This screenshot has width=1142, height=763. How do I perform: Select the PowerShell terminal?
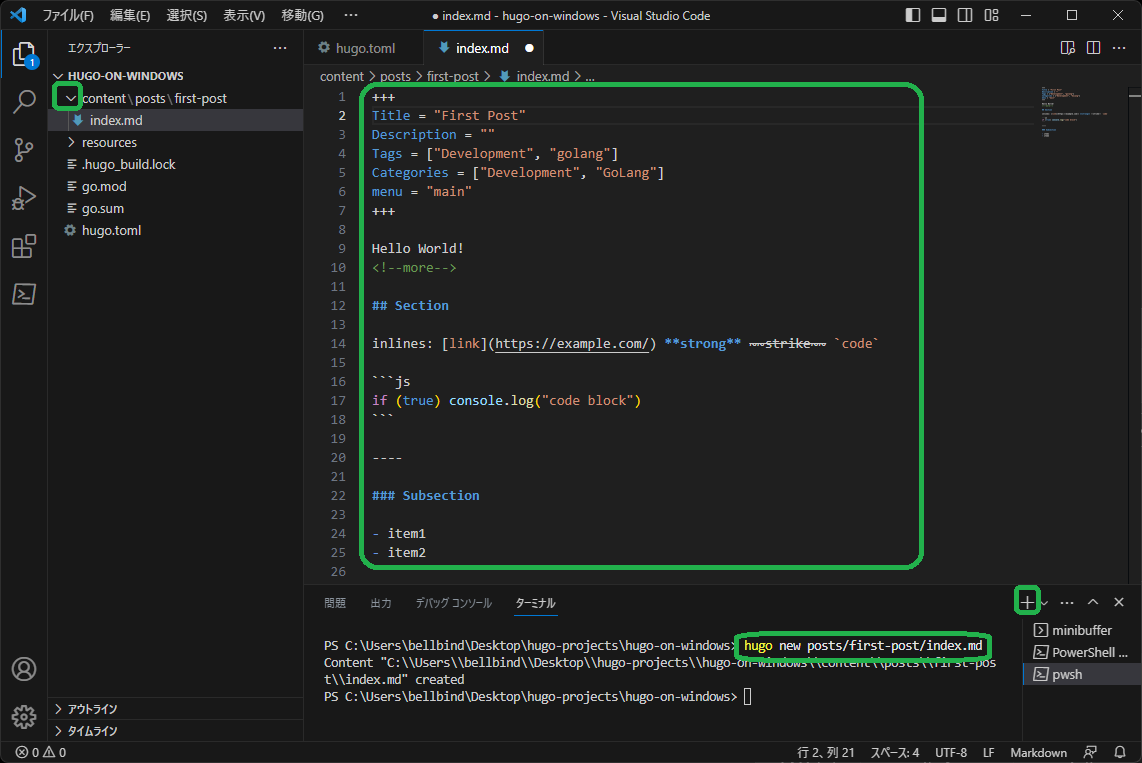pos(1082,652)
